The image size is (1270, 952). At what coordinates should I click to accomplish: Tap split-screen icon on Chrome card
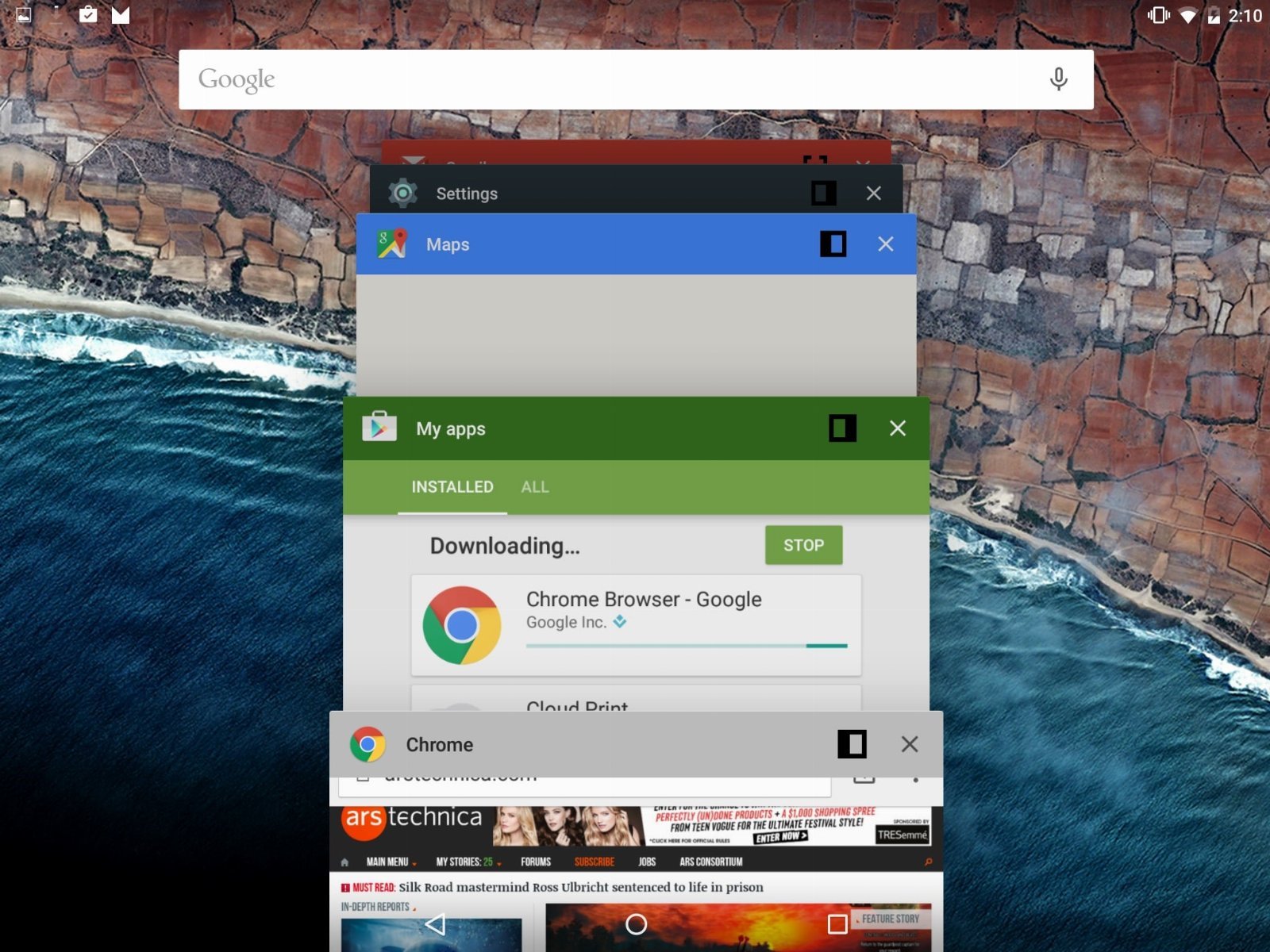(852, 744)
